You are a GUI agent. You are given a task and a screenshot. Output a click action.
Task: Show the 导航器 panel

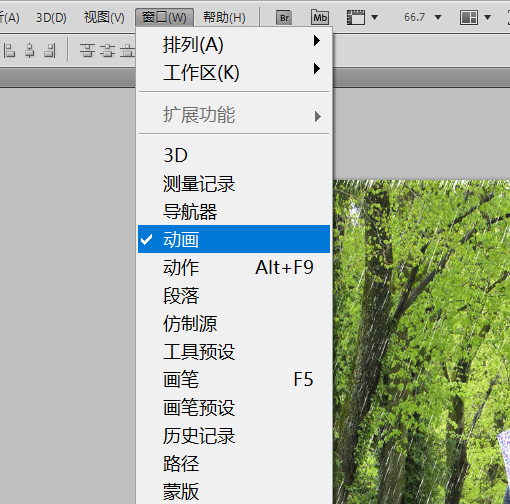(234, 212)
